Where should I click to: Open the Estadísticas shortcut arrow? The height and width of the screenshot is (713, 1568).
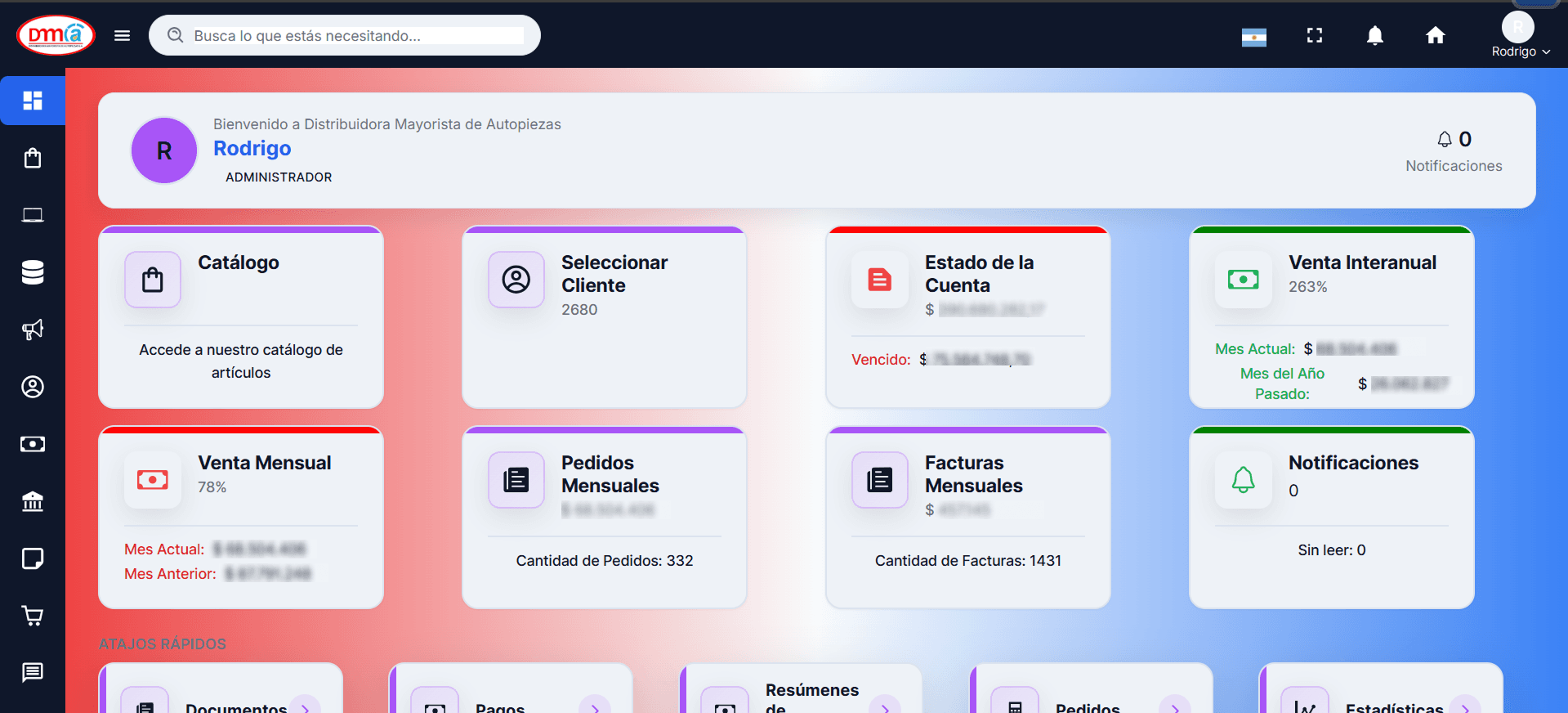(1466, 708)
